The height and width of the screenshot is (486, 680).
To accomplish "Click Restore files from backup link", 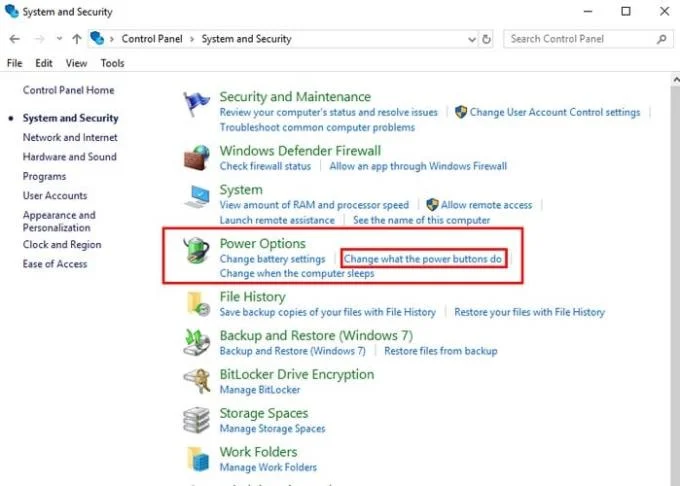I will (441, 351).
